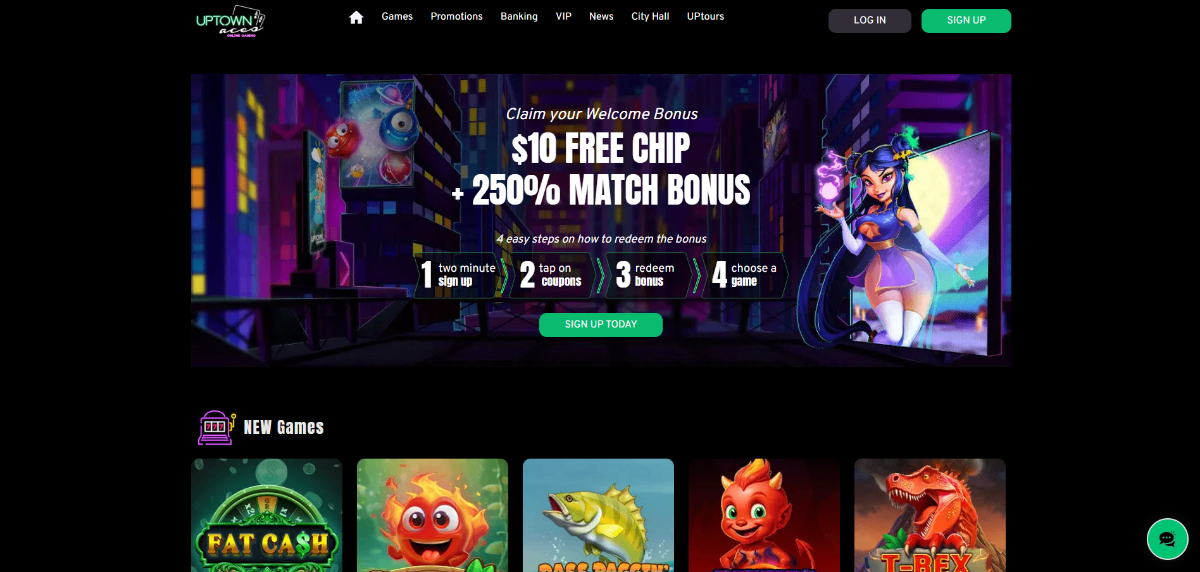
Task: Open the orange fireball character game thumbnail
Action: 433,515
